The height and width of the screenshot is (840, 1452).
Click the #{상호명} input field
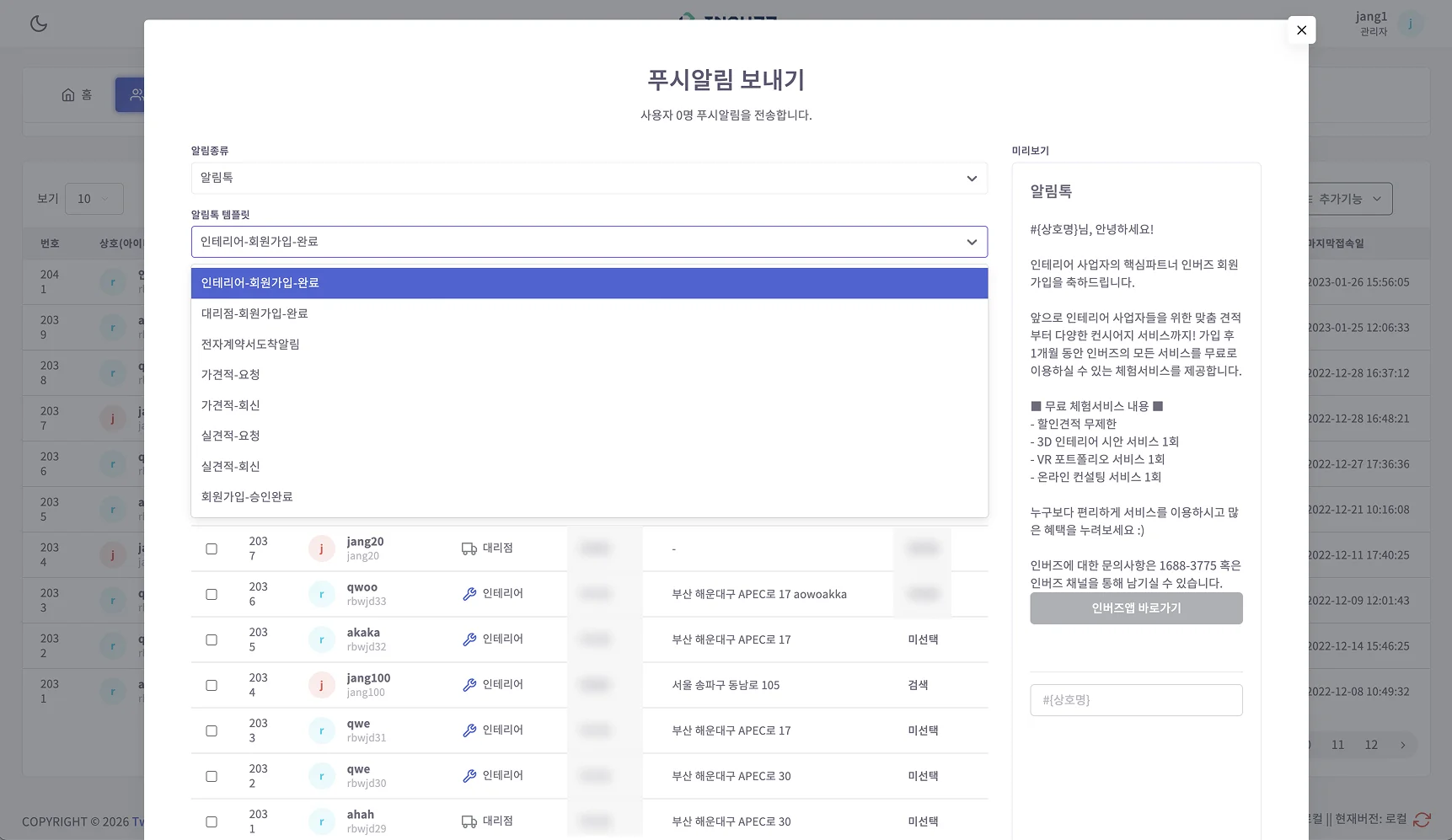tap(1136, 700)
